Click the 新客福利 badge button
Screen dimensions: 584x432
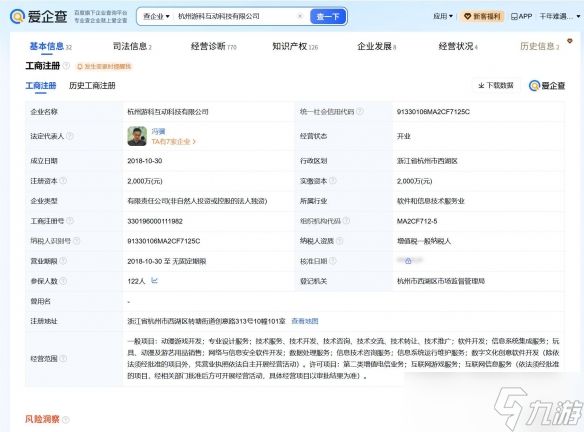tap(482, 16)
